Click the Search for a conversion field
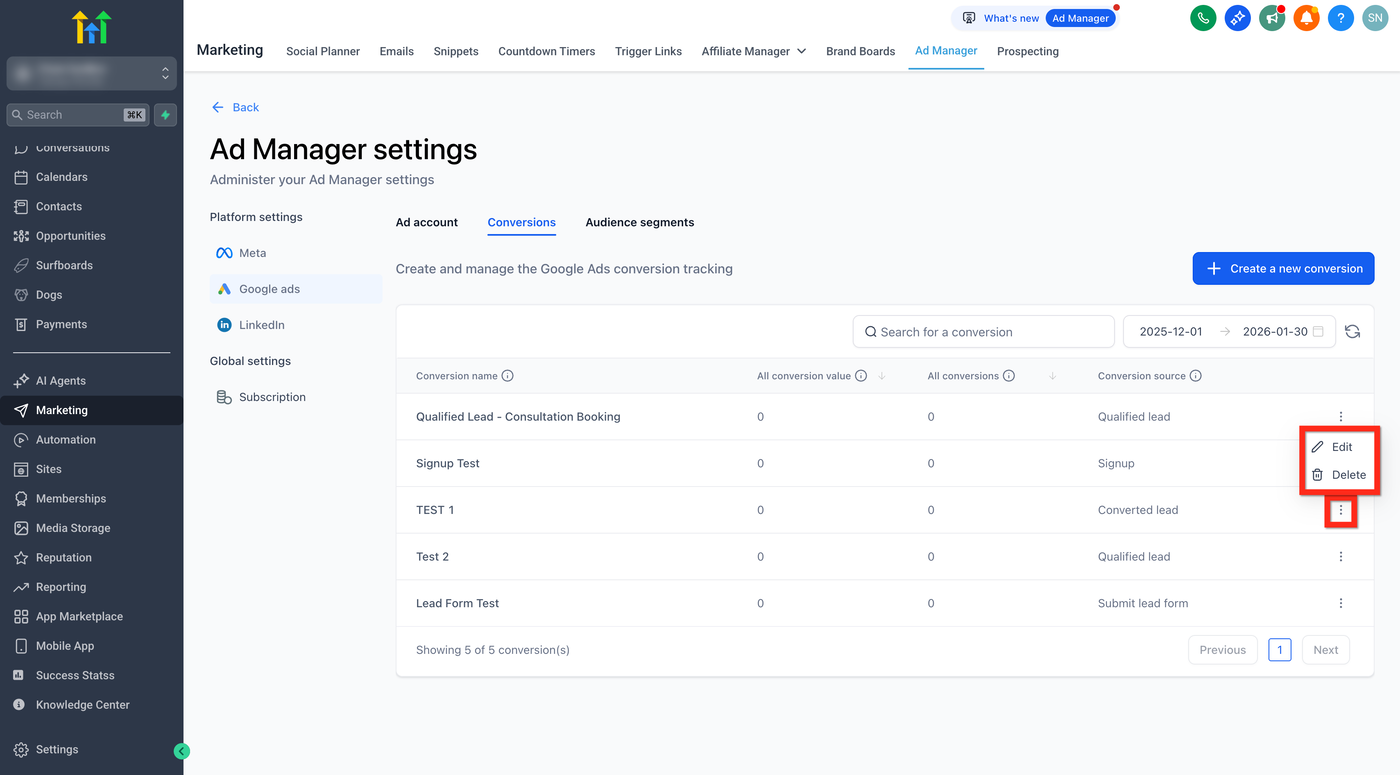The height and width of the screenshot is (775, 1400). click(x=983, y=332)
